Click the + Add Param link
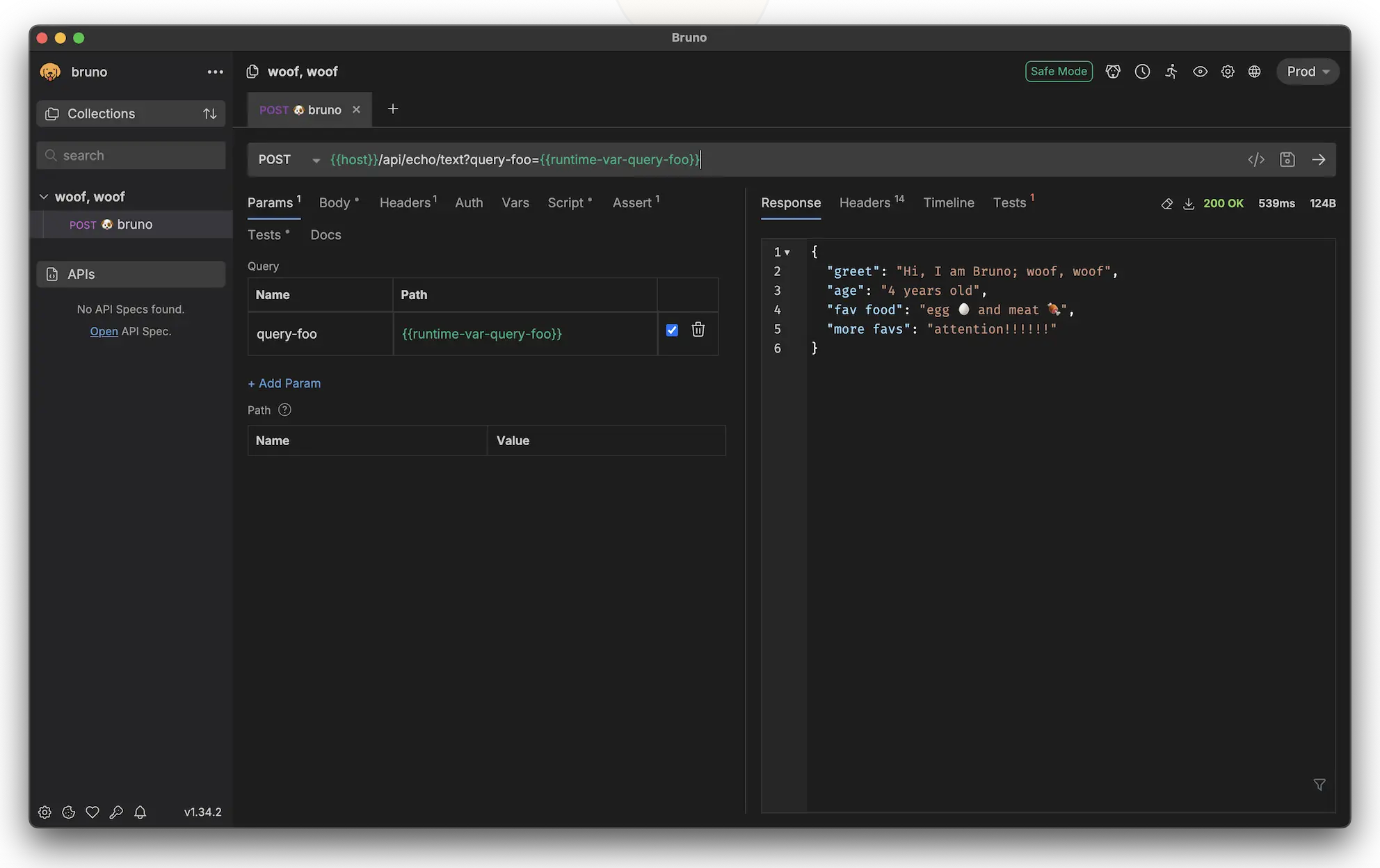 click(284, 383)
